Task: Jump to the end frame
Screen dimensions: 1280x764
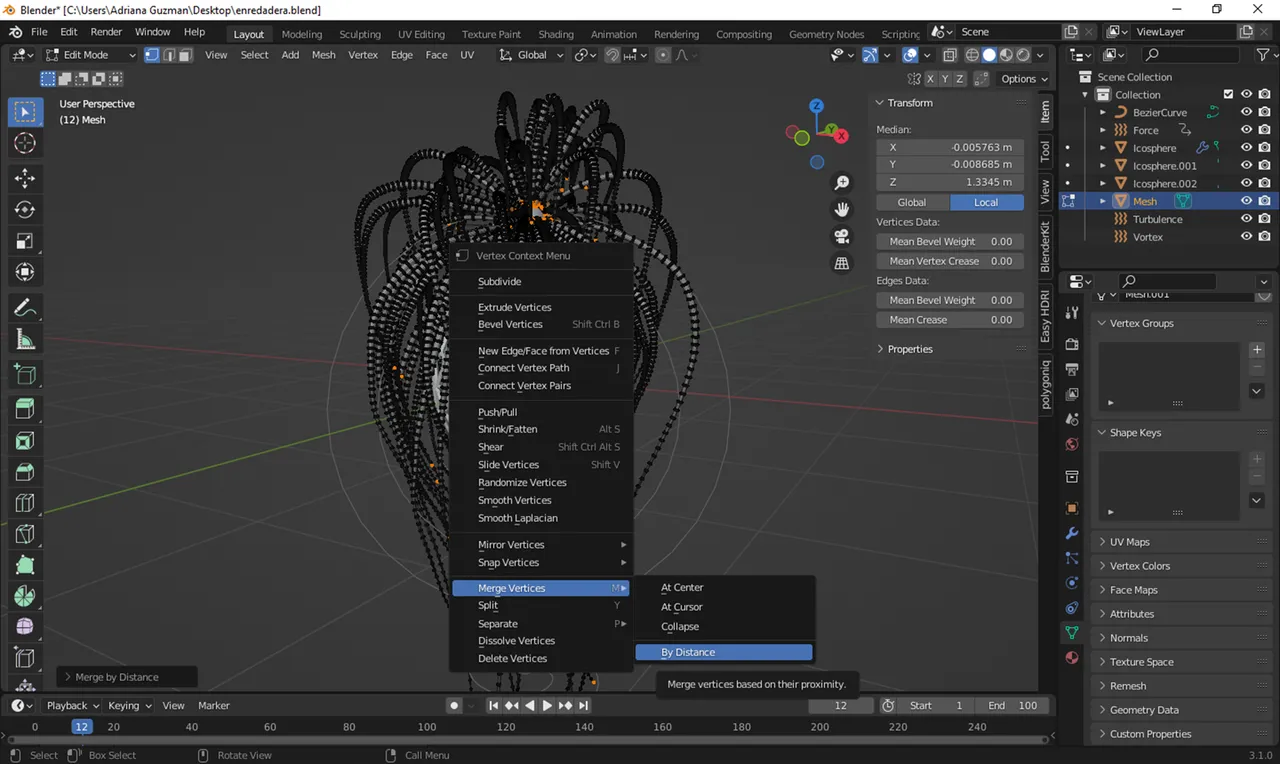Action: point(584,705)
